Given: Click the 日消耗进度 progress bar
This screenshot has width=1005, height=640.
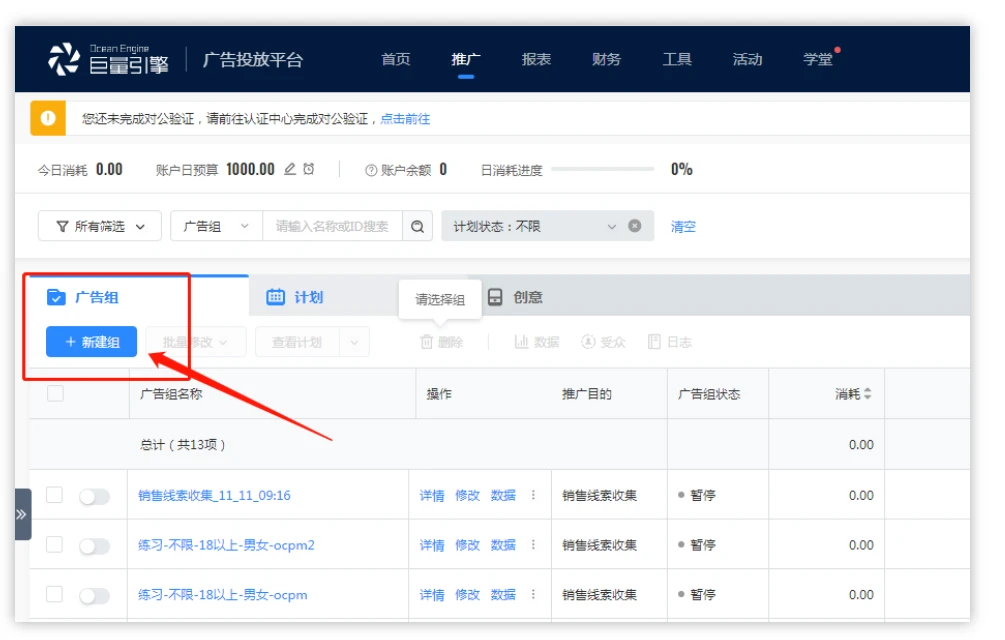Looking at the screenshot, I should pos(602,170).
